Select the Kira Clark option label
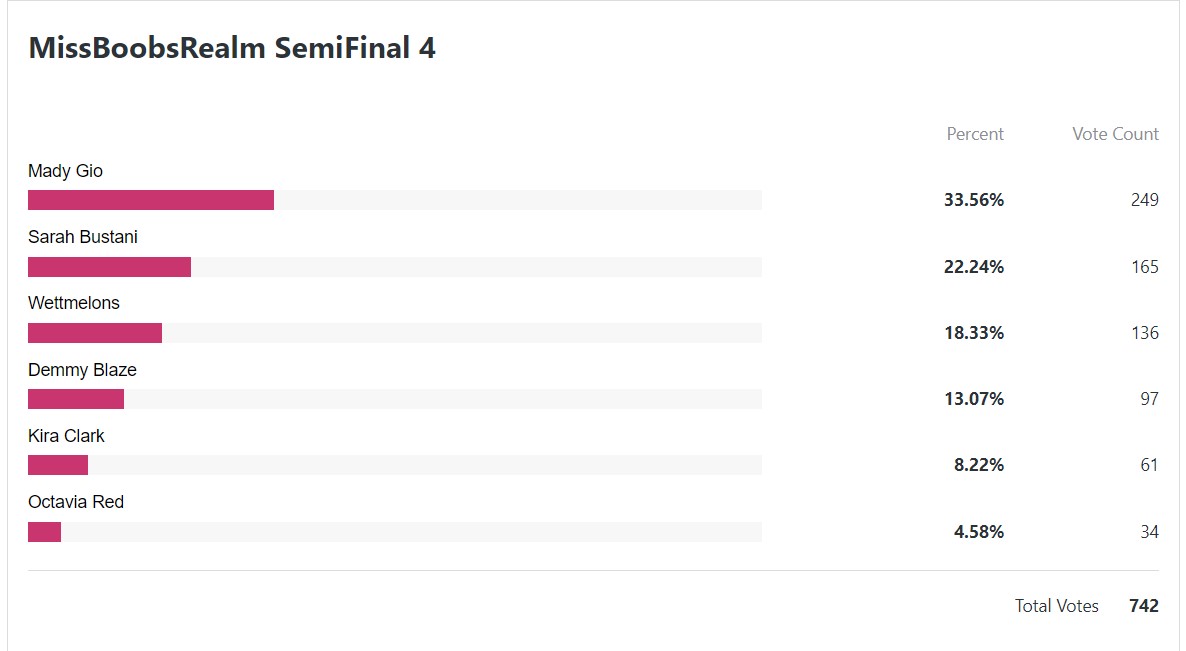 pos(66,436)
